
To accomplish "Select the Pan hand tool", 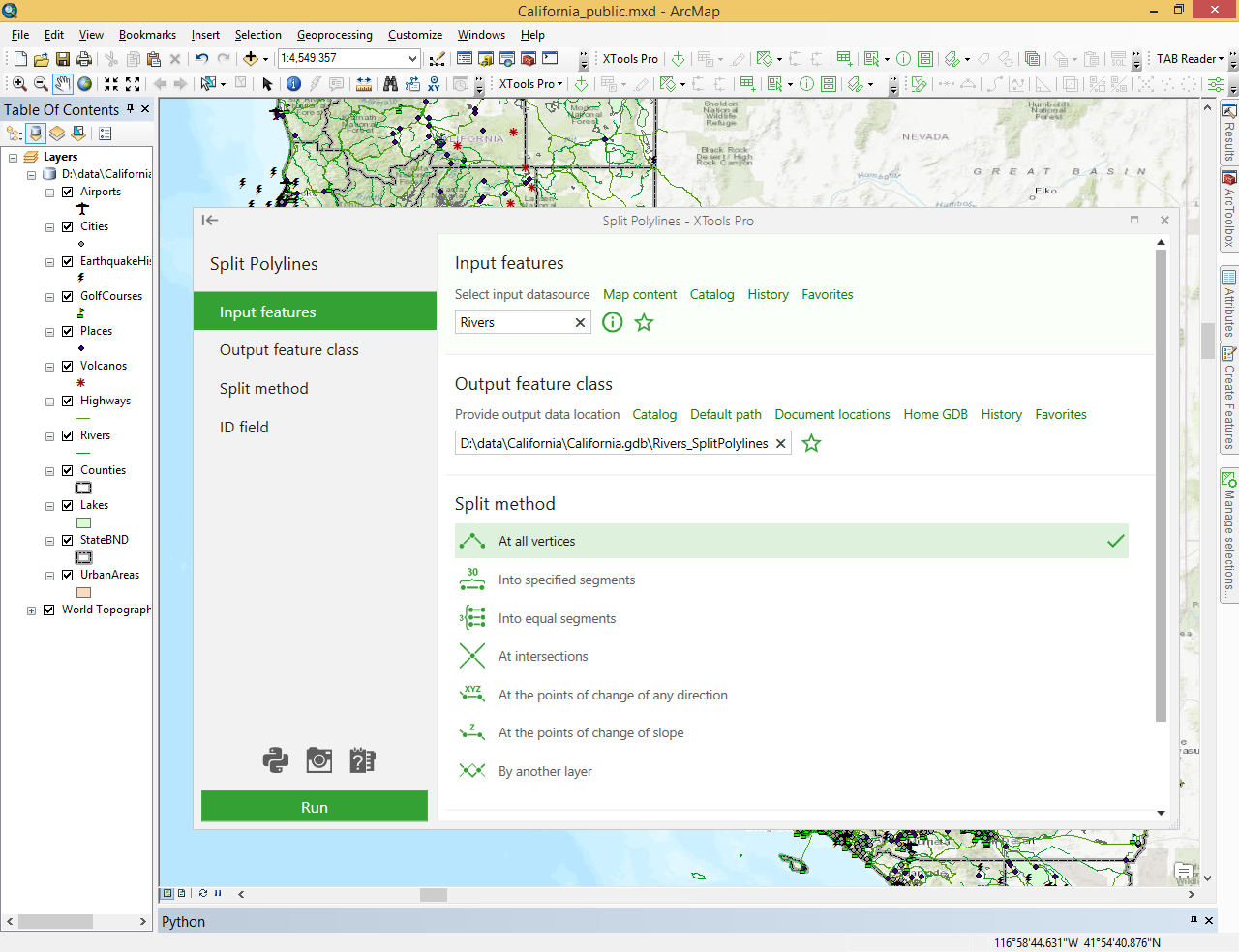I will pyautogui.click(x=63, y=84).
